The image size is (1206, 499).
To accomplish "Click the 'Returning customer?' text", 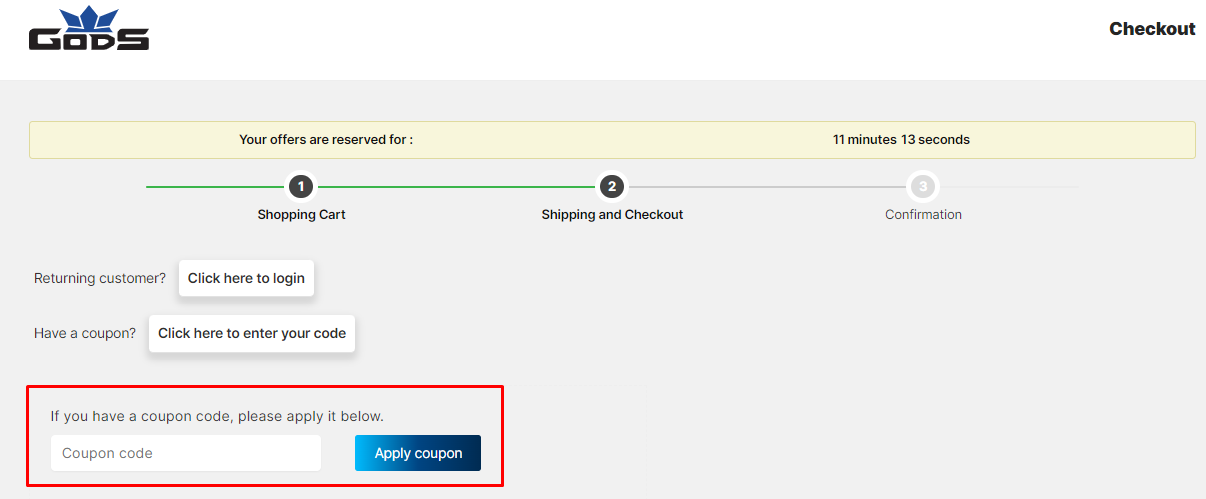I will pyautogui.click(x=100, y=278).
